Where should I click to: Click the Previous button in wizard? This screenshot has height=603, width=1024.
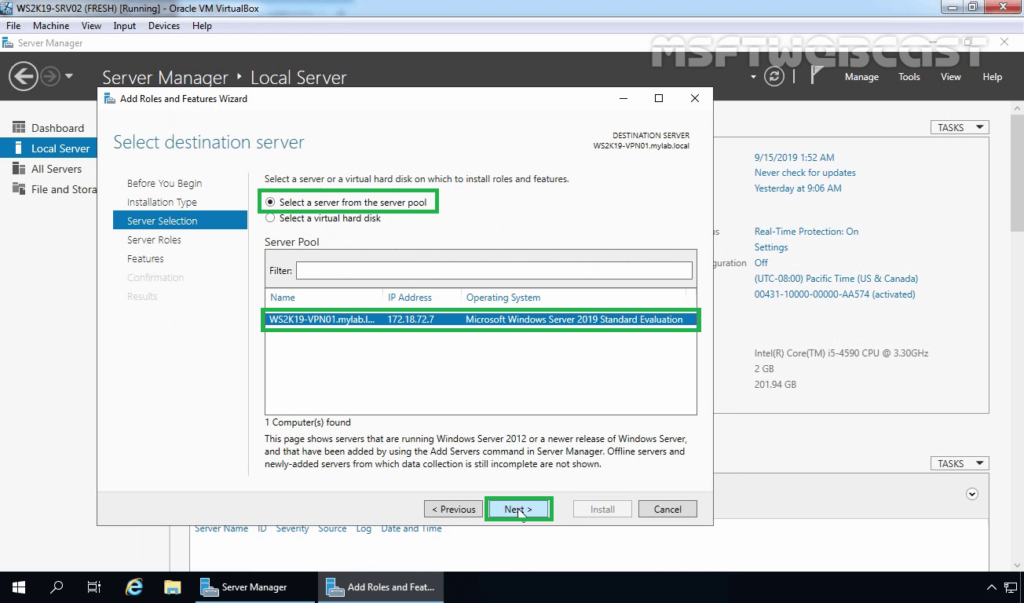(x=453, y=509)
